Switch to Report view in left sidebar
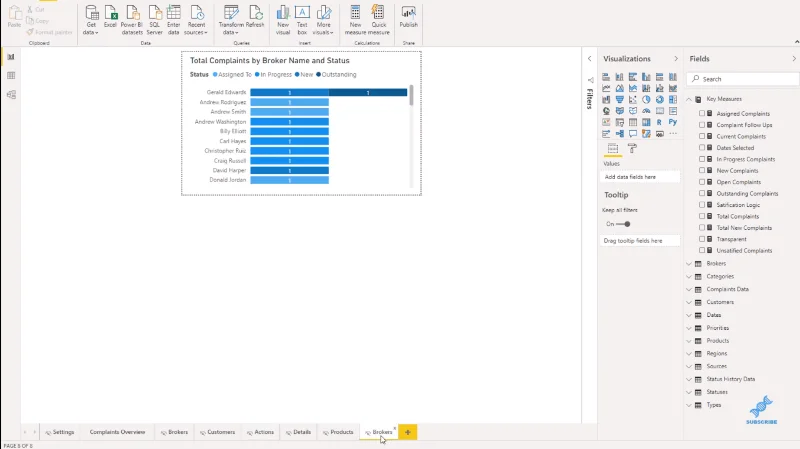 (11, 57)
